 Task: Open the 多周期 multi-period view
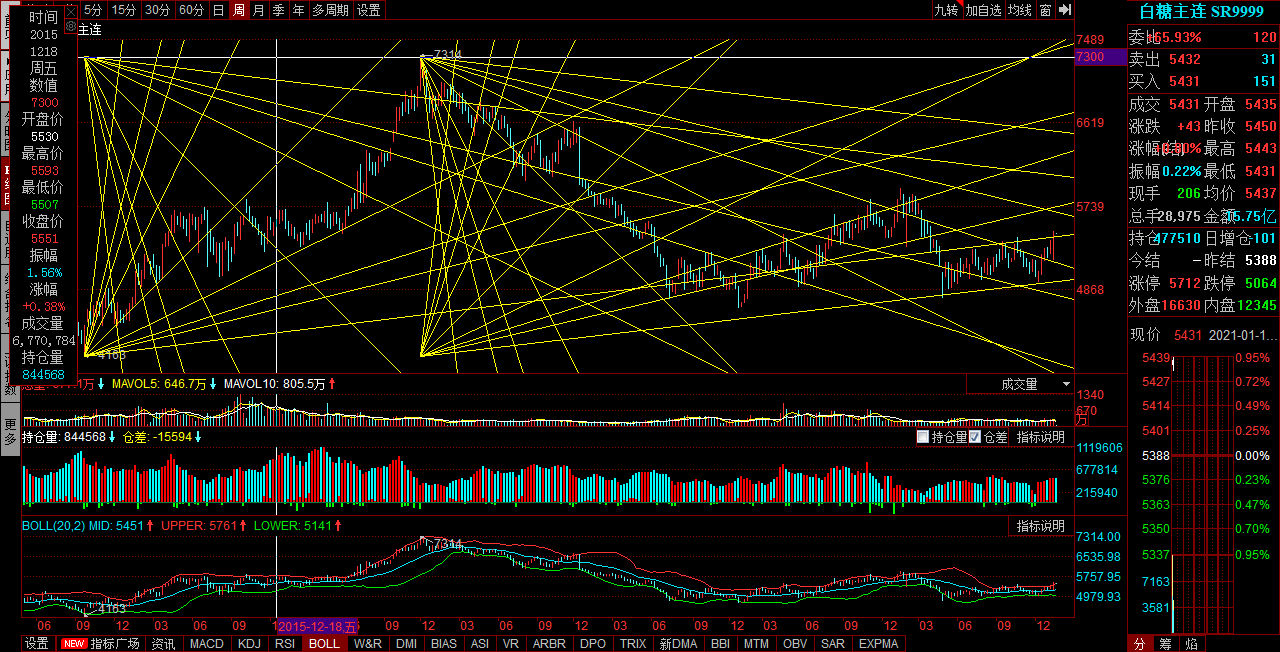point(330,10)
